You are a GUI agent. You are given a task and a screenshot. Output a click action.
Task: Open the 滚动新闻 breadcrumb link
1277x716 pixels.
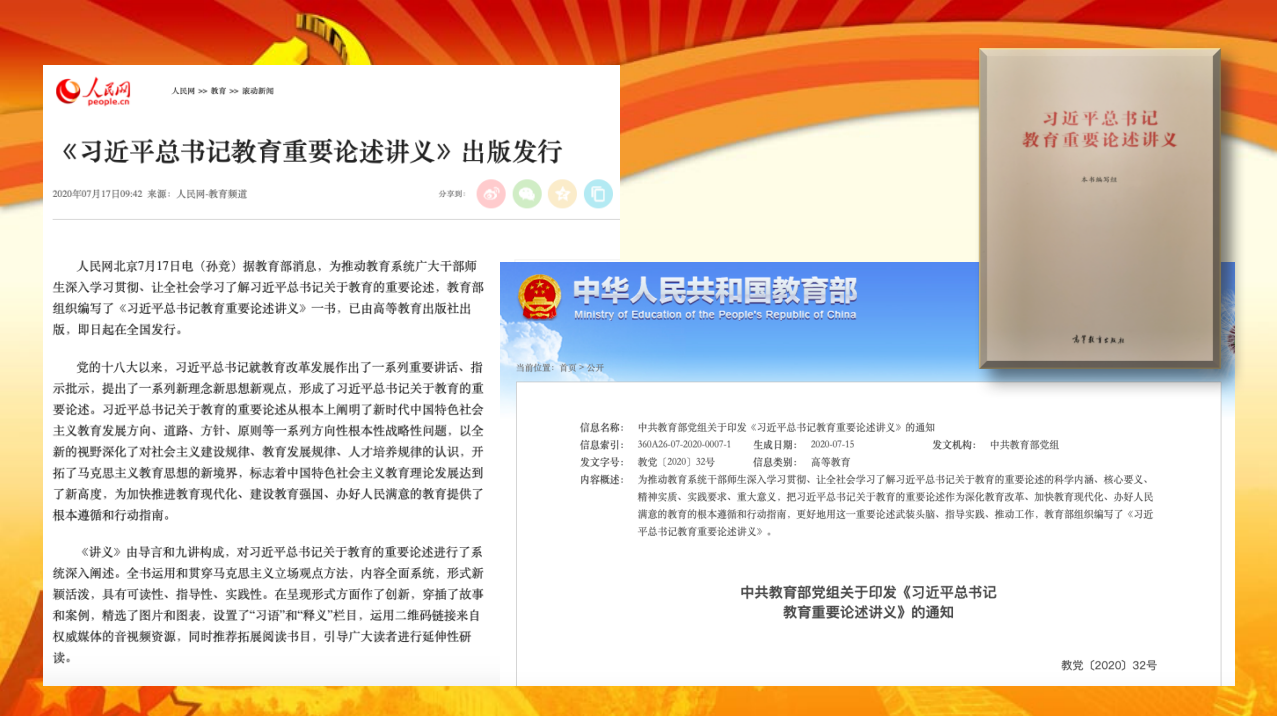tap(258, 91)
